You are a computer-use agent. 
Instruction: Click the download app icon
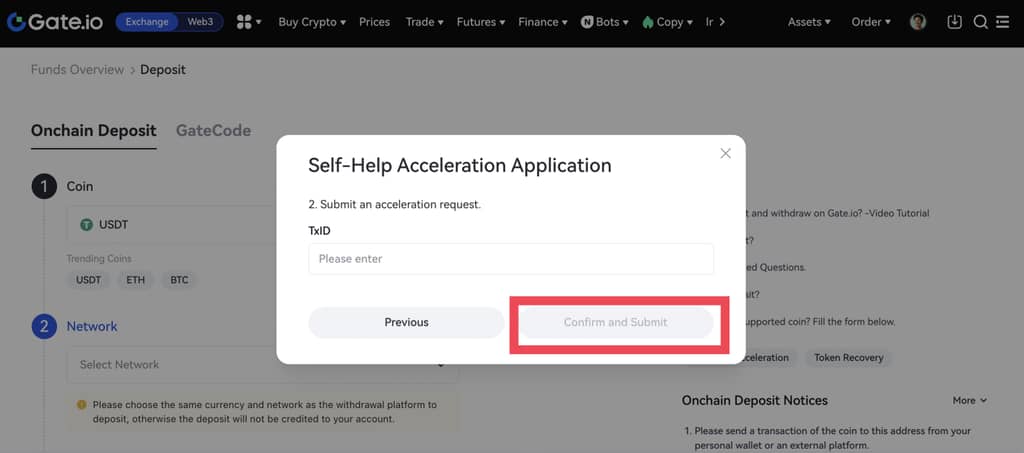click(x=954, y=22)
